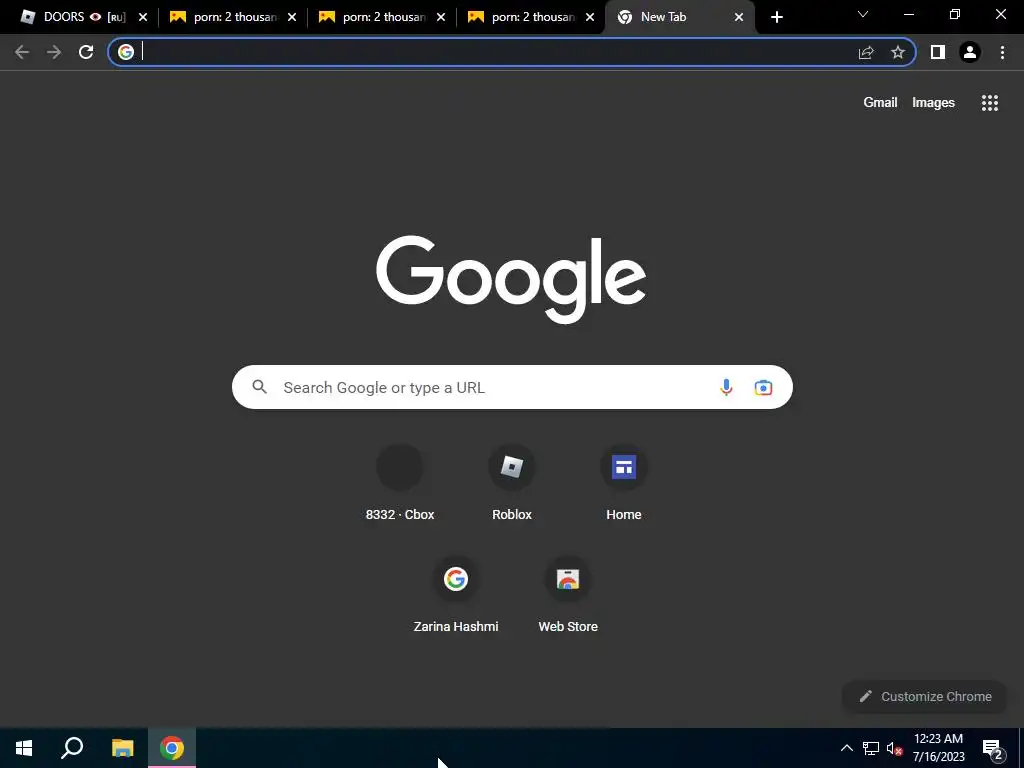Click the Google icon in address bar
The height and width of the screenshot is (768, 1024).
coord(126,52)
